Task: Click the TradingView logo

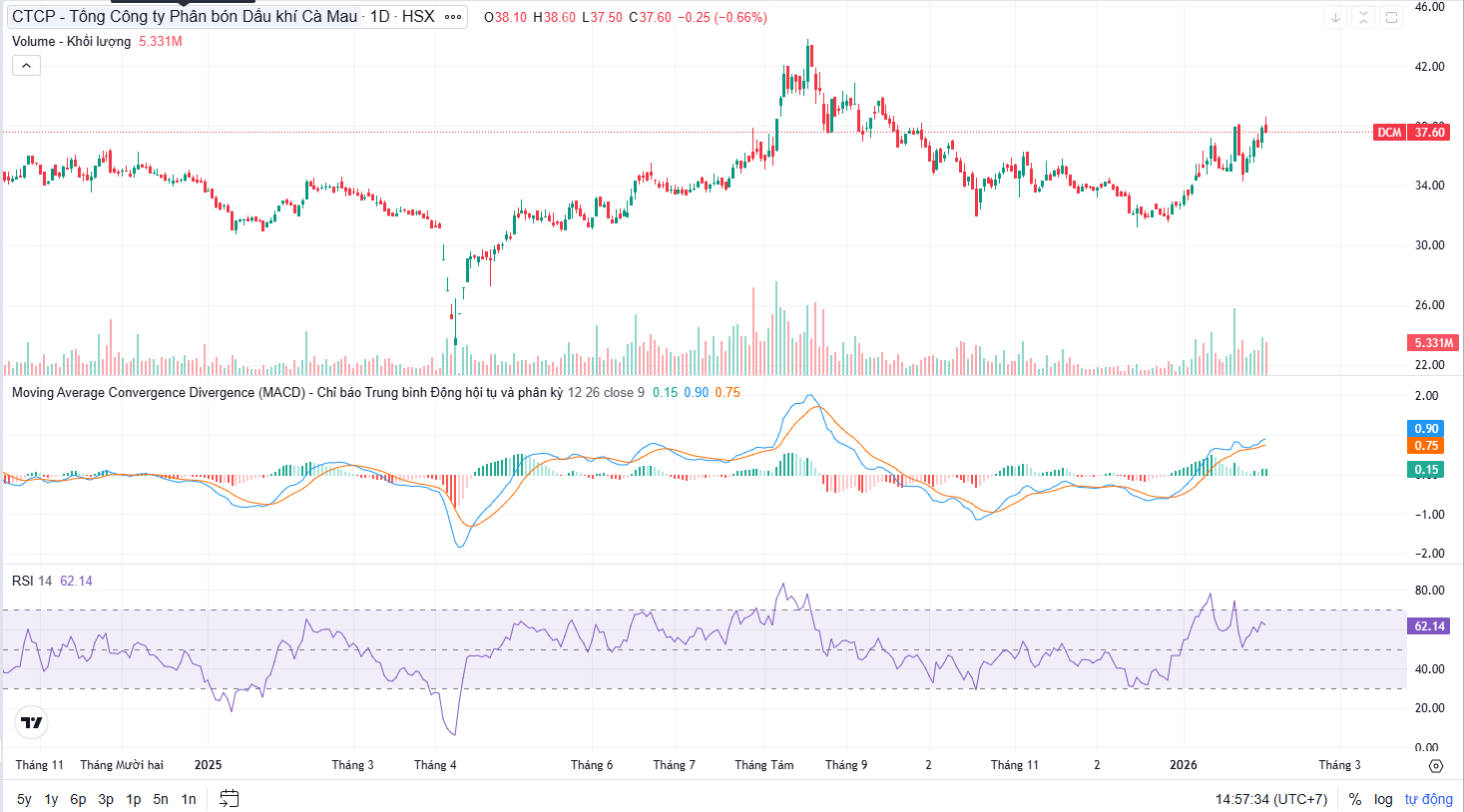Action: pyautogui.click(x=32, y=722)
